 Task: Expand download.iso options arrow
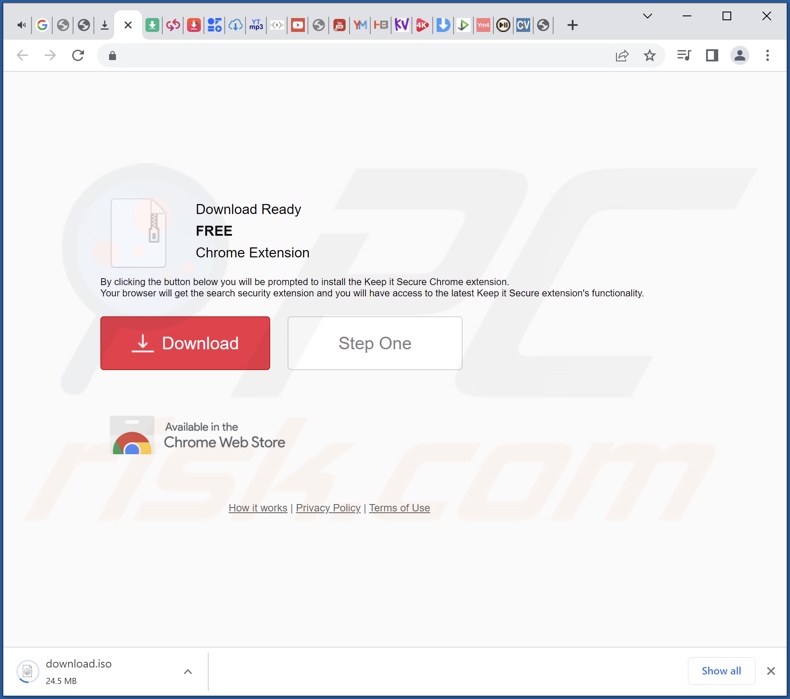click(x=187, y=672)
